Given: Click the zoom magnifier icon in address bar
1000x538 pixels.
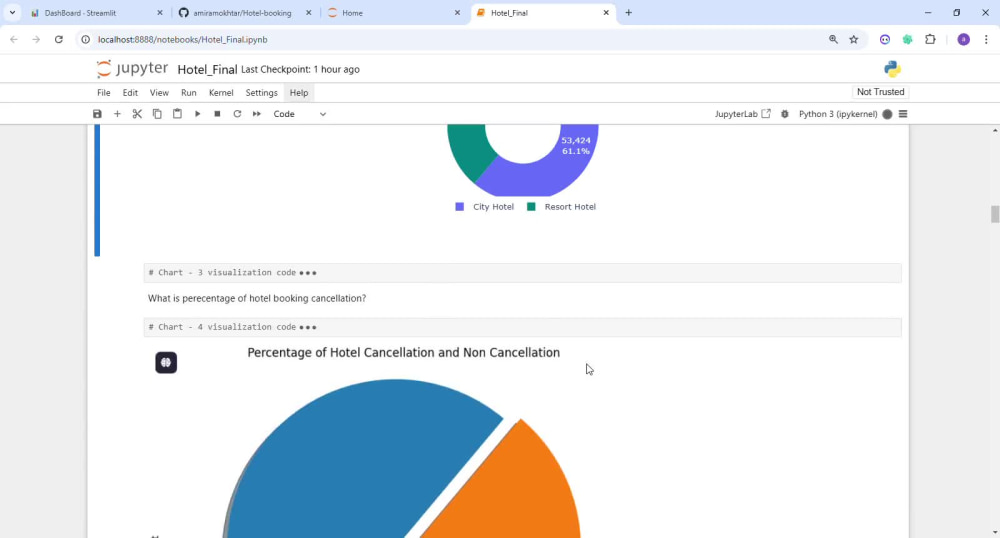Looking at the screenshot, I should pos(833,40).
